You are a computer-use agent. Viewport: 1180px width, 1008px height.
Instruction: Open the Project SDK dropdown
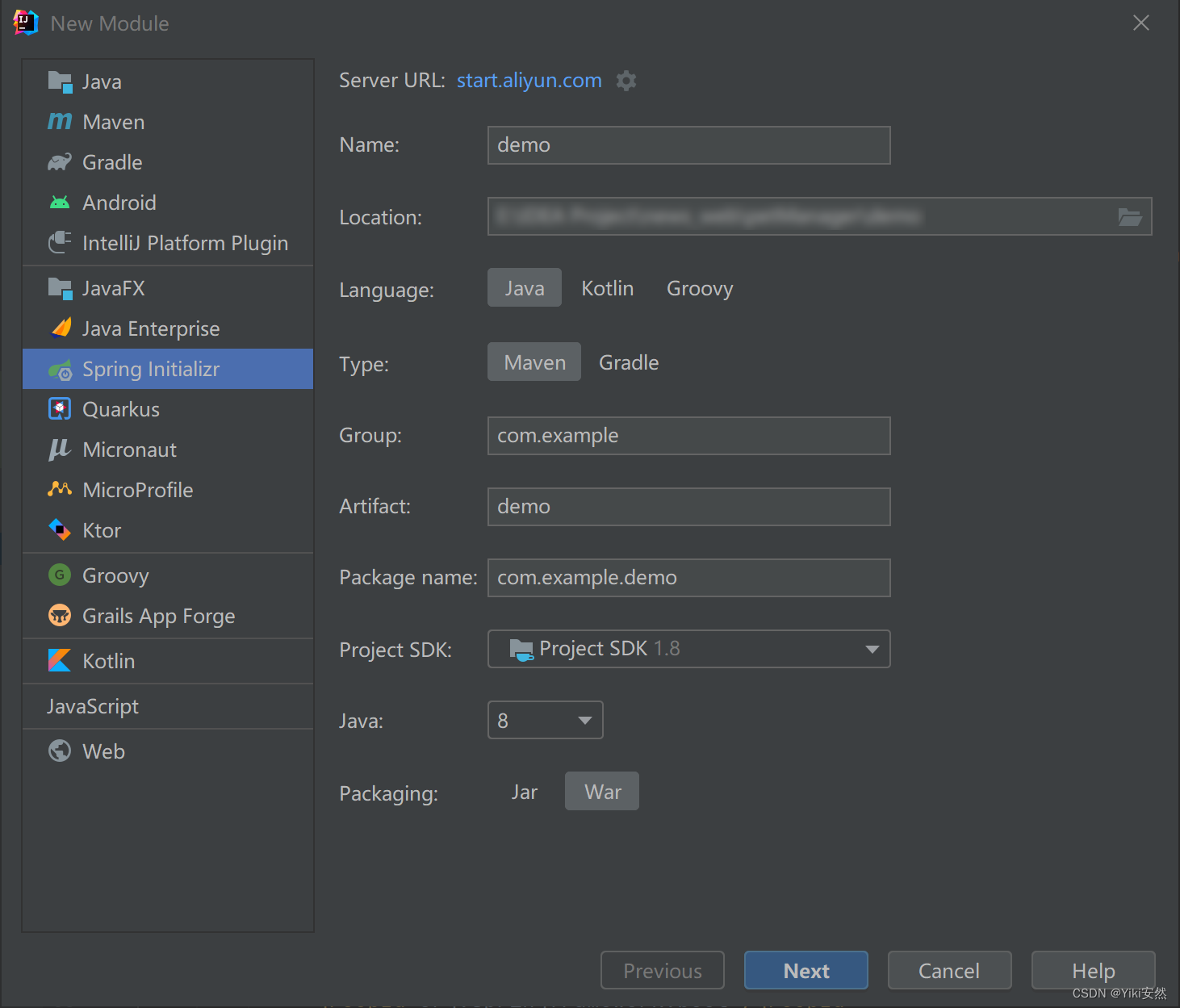pyautogui.click(x=689, y=649)
